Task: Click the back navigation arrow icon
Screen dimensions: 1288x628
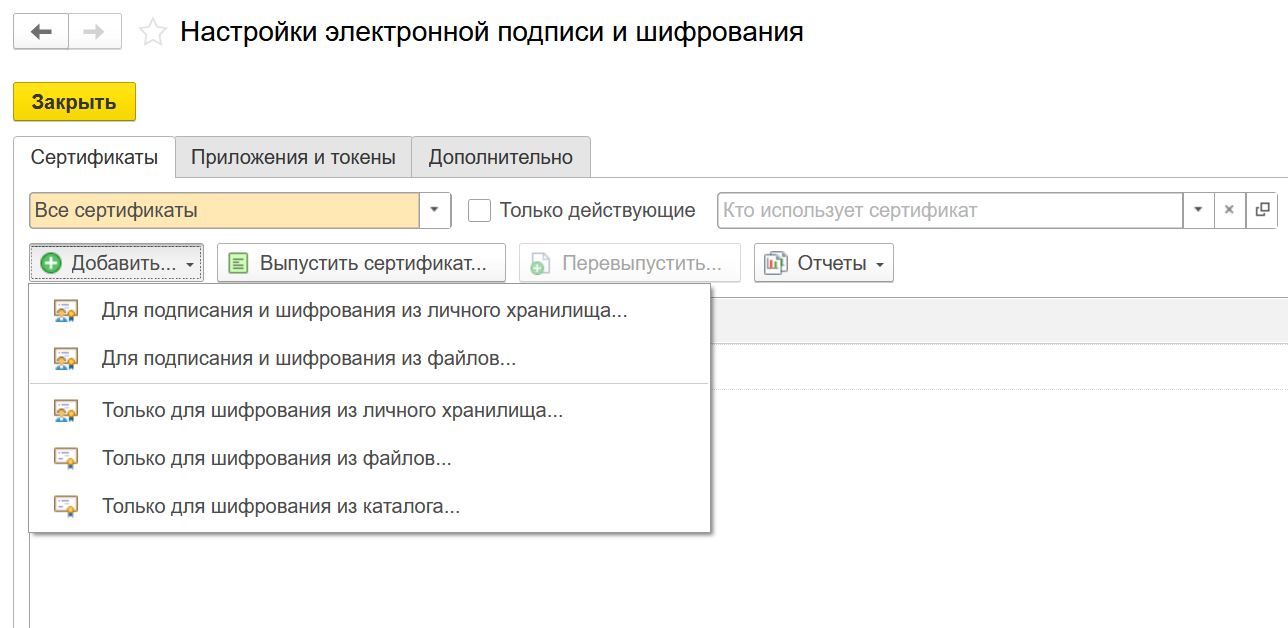Action: [41, 32]
